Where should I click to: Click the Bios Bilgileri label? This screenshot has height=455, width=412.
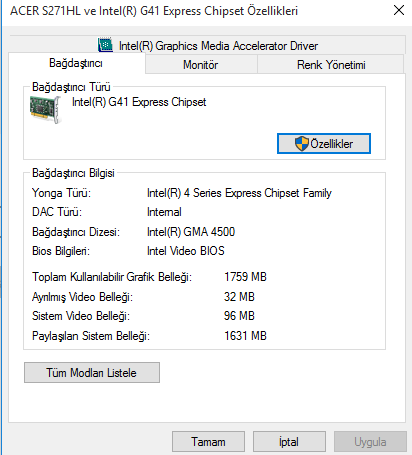tap(61, 251)
